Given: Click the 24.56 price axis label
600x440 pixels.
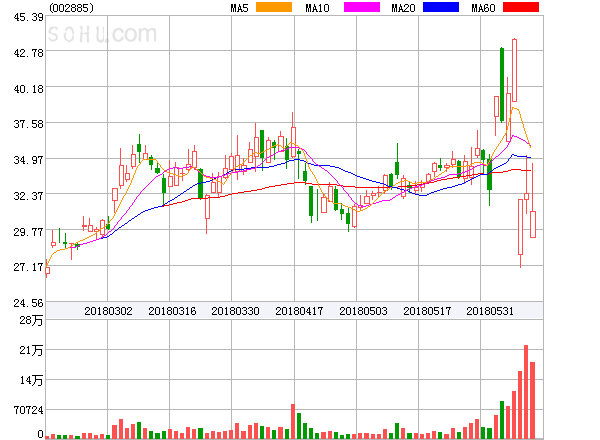Looking at the screenshot, I should pyautogui.click(x=28, y=303).
